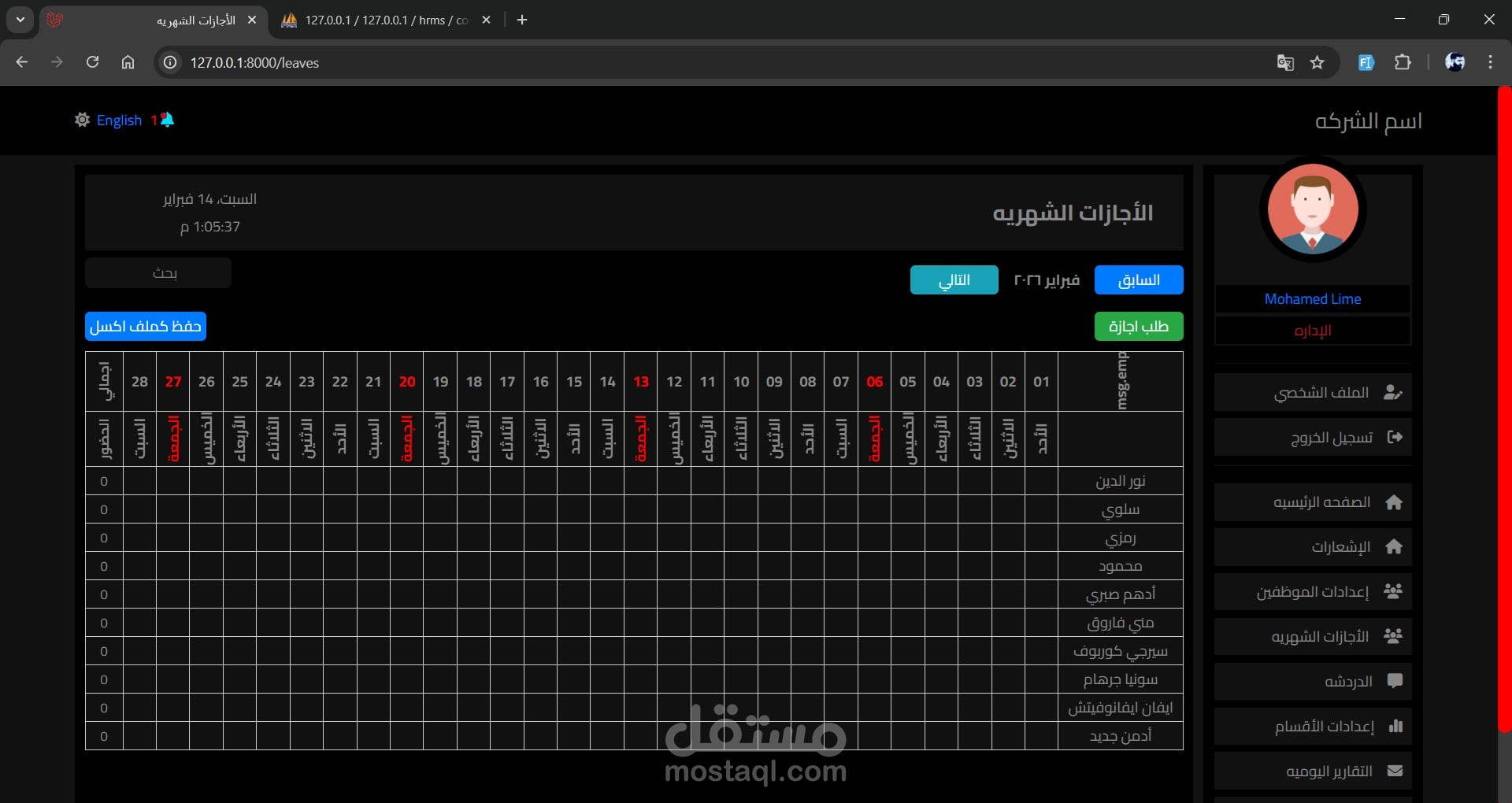Click the settings gear next to English
The width and height of the screenshot is (1512, 803).
tap(82, 120)
